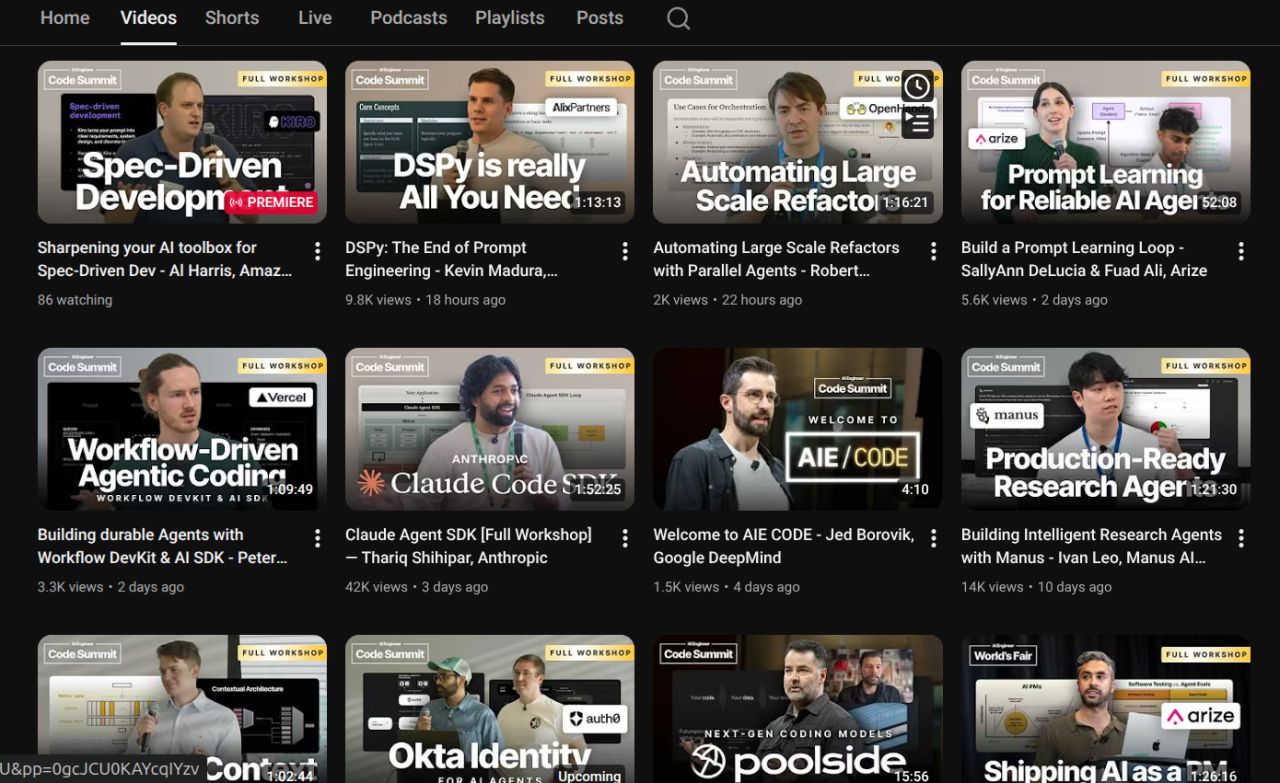The width and height of the screenshot is (1280, 783).
Task: Open action menu for Manus Research Agents video
Action: (x=1241, y=538)
